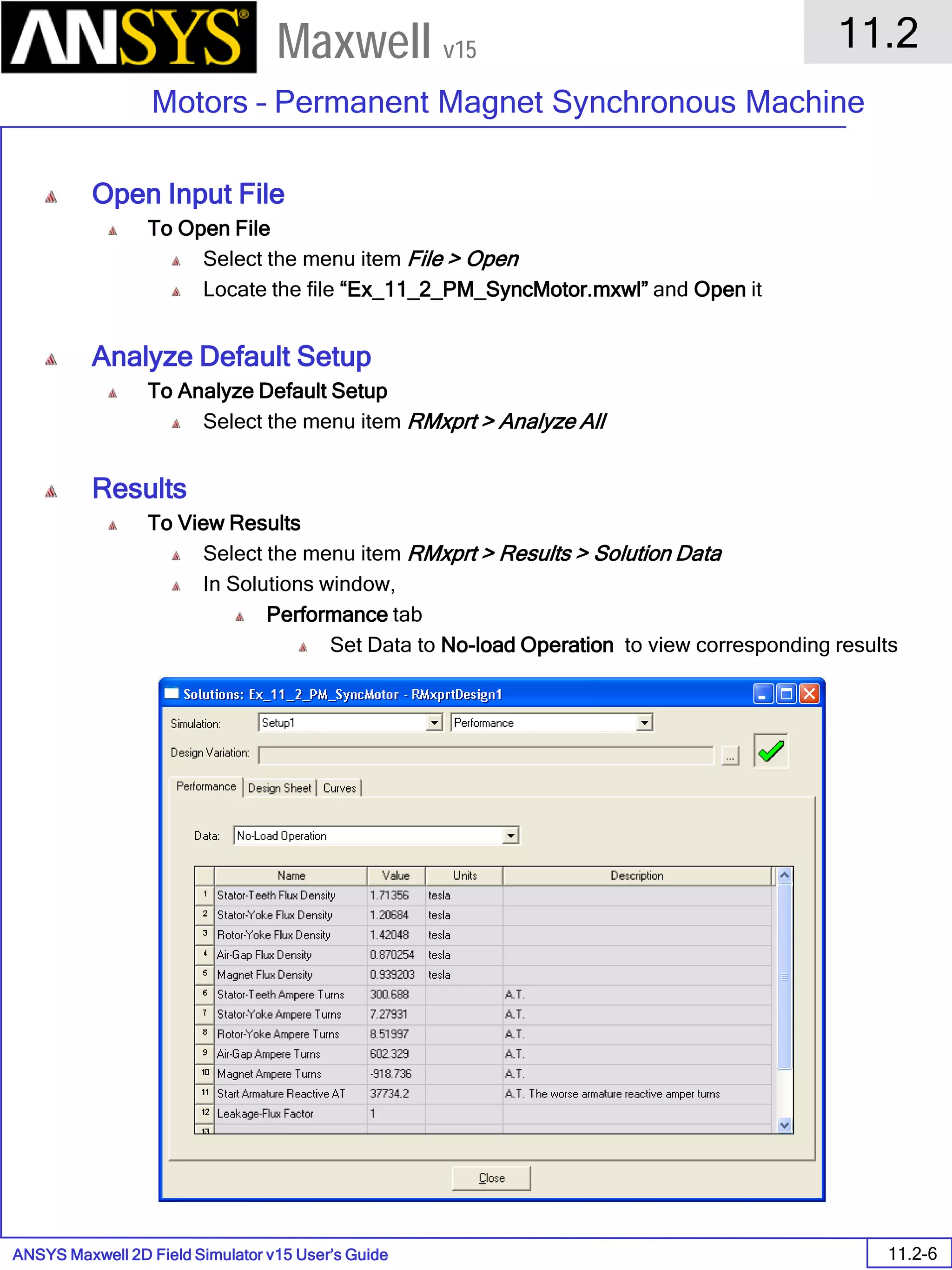
Task: Select the Stator-Yoke Ampere Turns row
Action: click(x=483, y=1014)
